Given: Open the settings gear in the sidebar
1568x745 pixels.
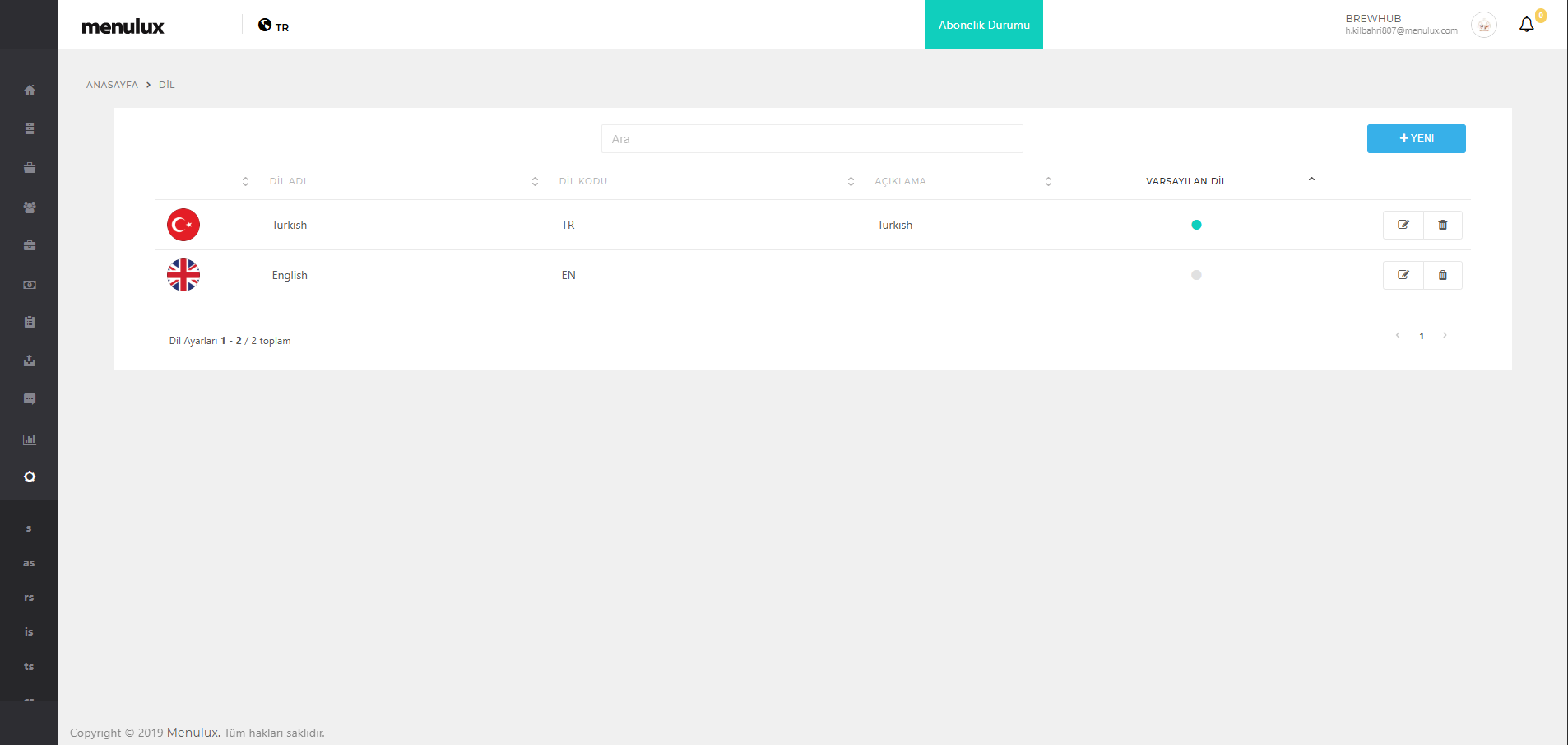Looking at the screenshot, I should tap(30, 477).
